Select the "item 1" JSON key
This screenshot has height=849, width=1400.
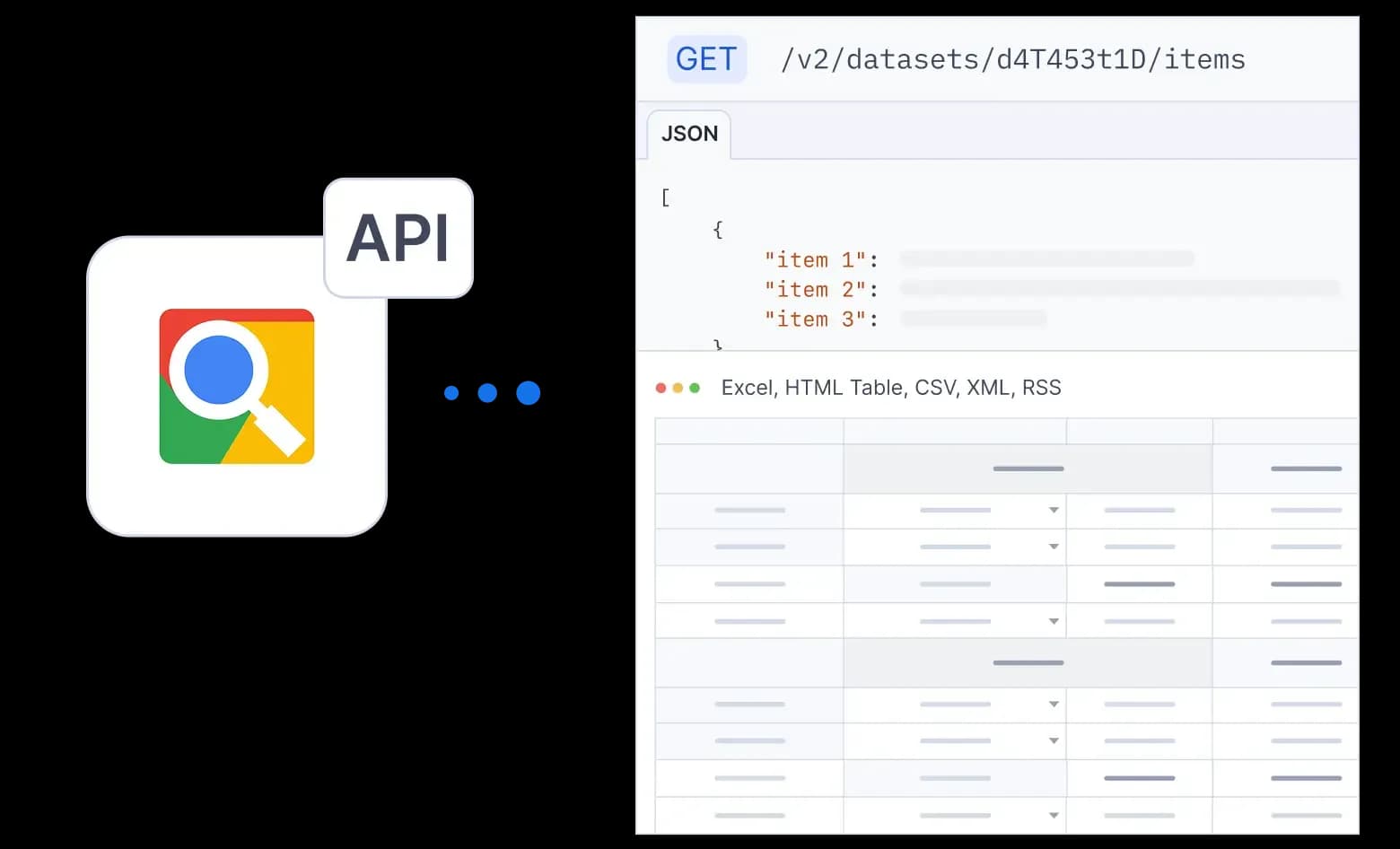[815, 260]
